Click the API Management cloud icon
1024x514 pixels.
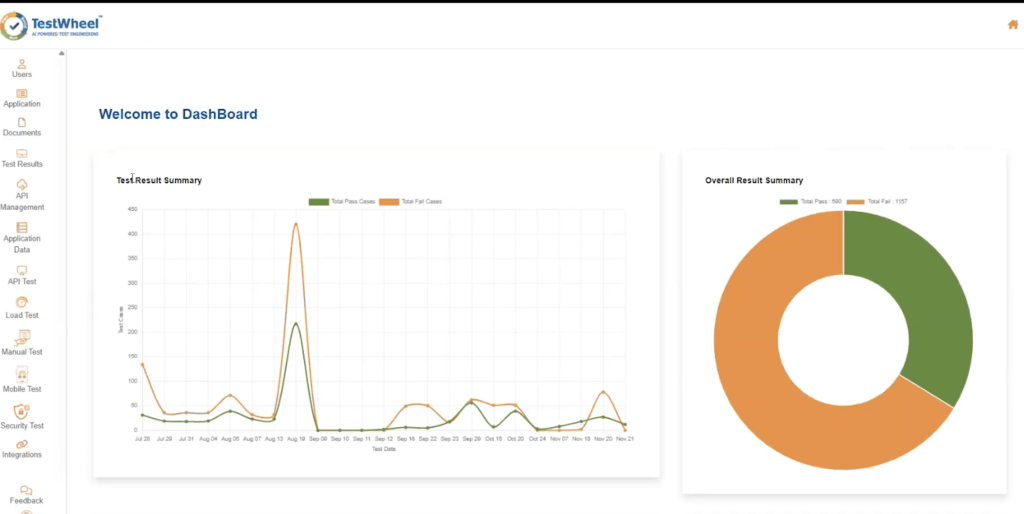pos(22,184)
